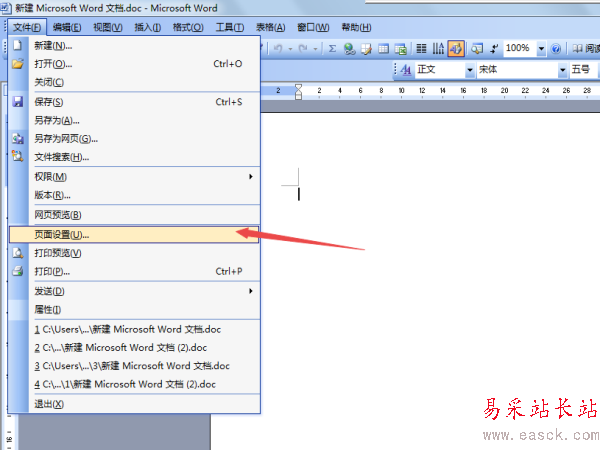The image size is (600, 450).
Task: Open the 帮助(H) menu
Action: 356,28
